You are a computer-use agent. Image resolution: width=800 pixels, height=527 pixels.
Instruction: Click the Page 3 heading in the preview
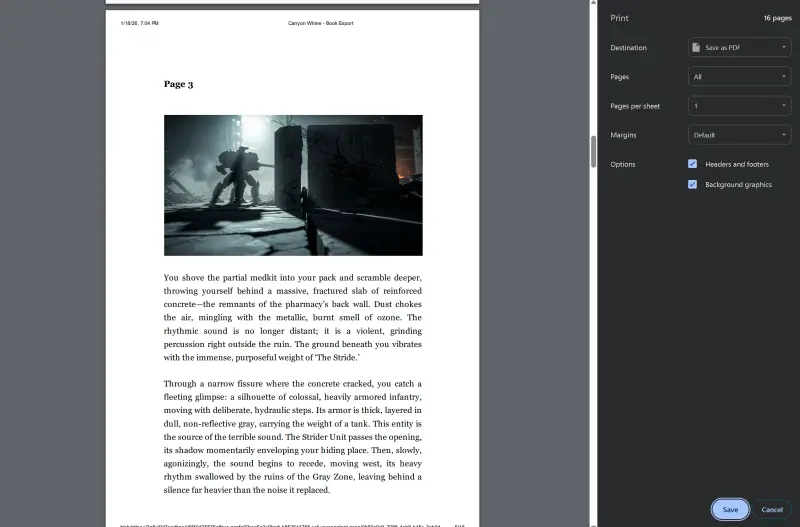click(x=179, y=84)
